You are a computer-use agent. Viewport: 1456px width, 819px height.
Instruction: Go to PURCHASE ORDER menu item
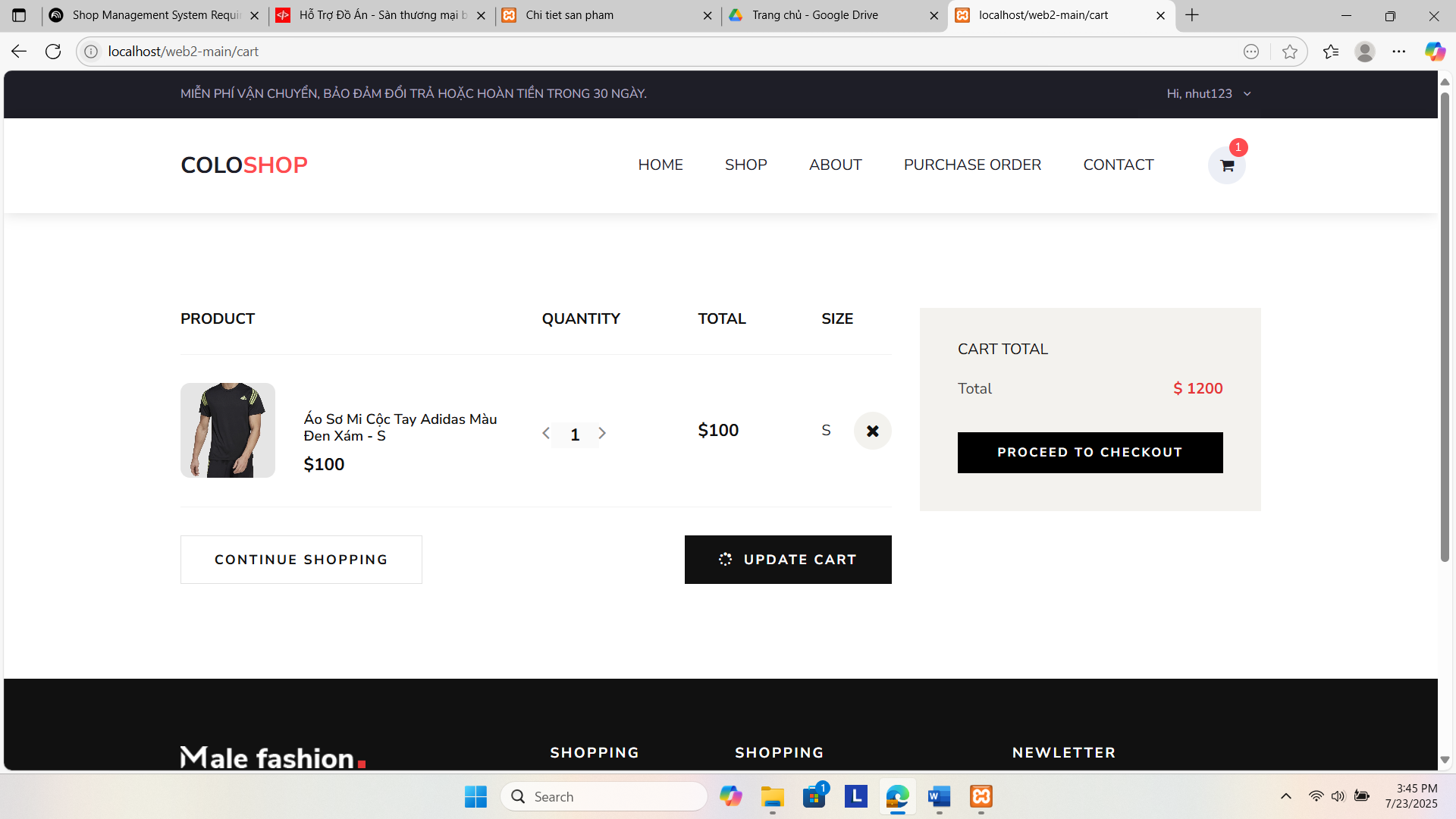coord(971,165)
